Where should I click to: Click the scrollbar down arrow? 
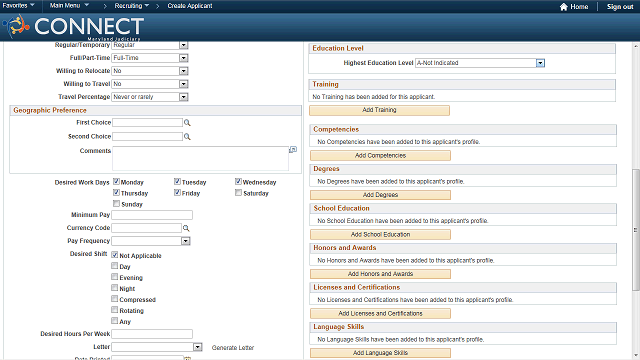click(x=636, y=356)
